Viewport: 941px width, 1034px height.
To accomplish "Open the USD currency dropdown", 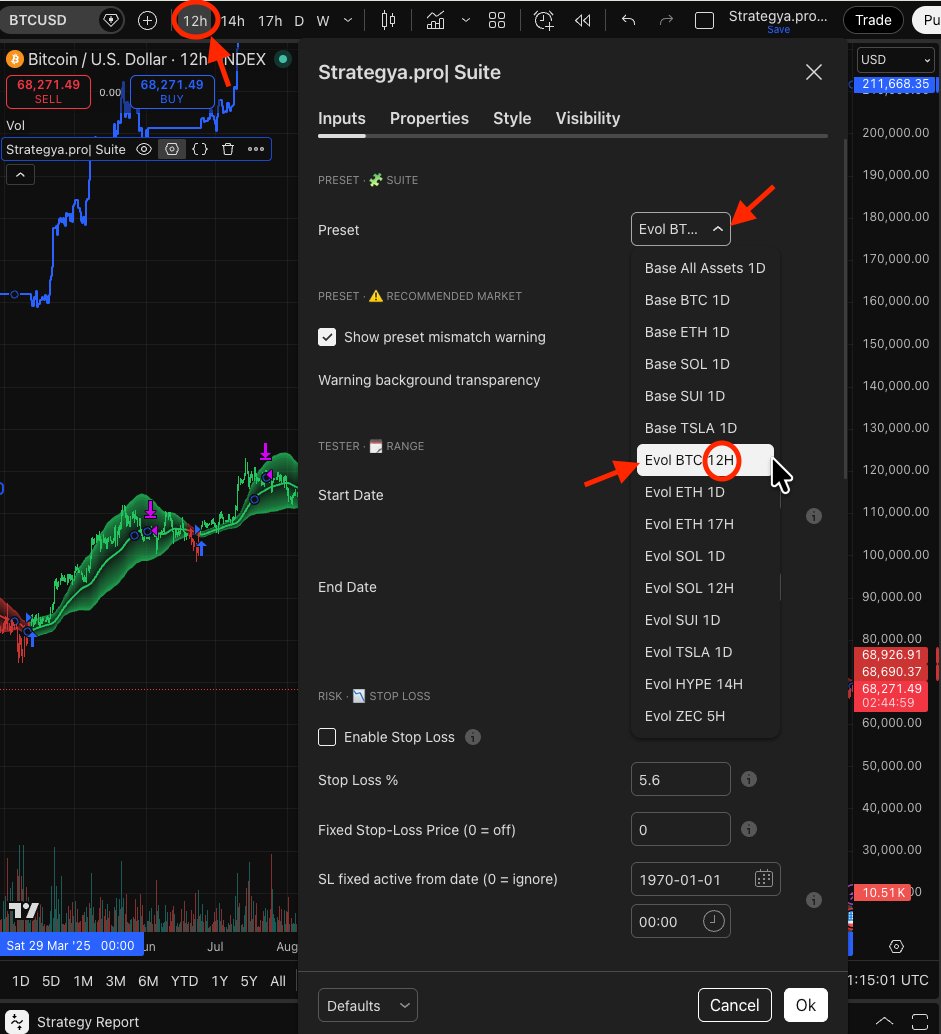I will (895, 59).
